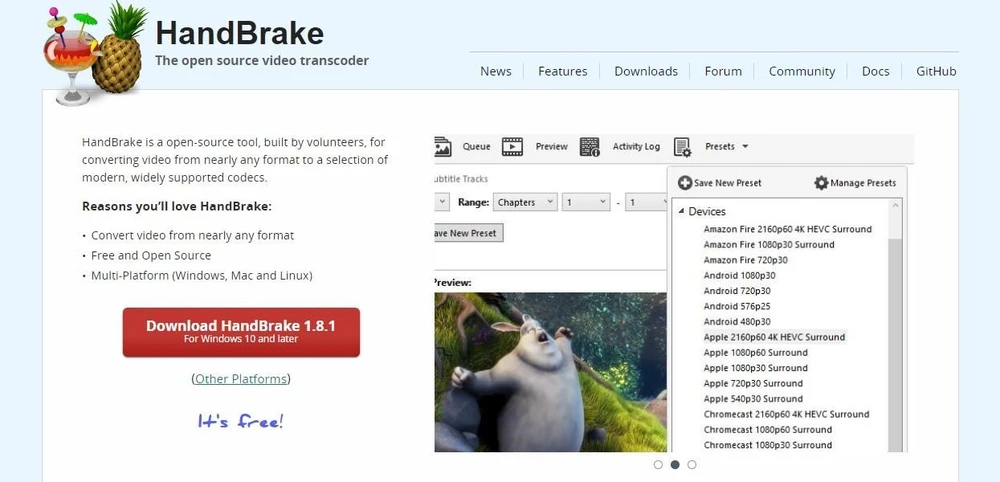This screenshot has width=1000, height=482.
Task: Open the second chapter number dropdown
Action: pos(645,203)
